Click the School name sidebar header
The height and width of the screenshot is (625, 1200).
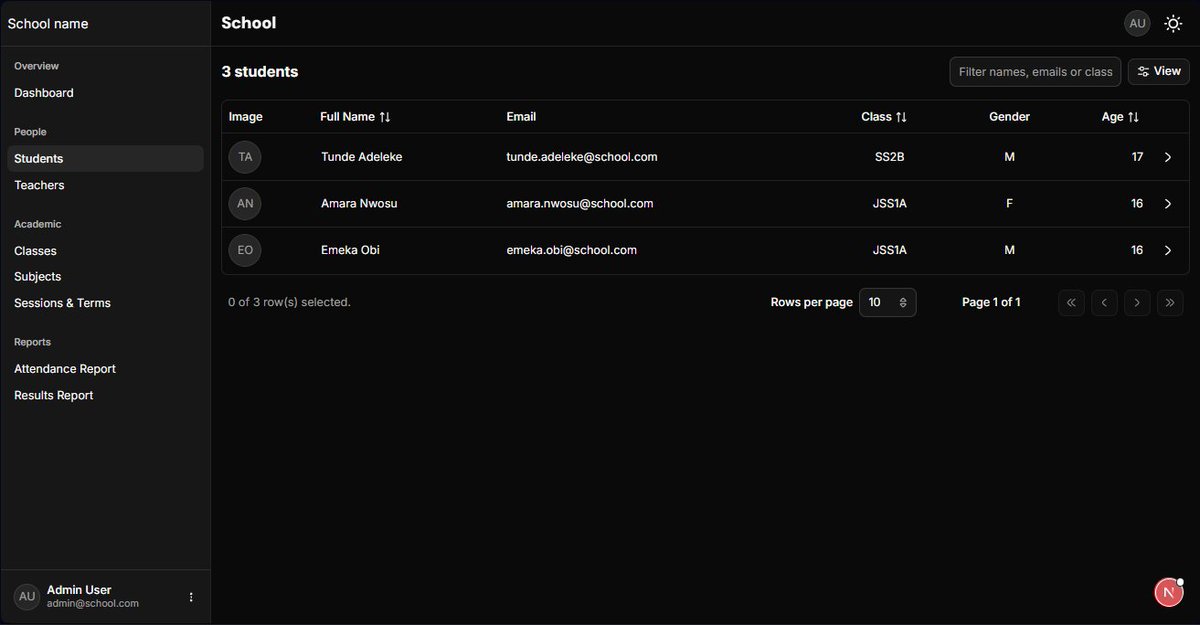48,23
